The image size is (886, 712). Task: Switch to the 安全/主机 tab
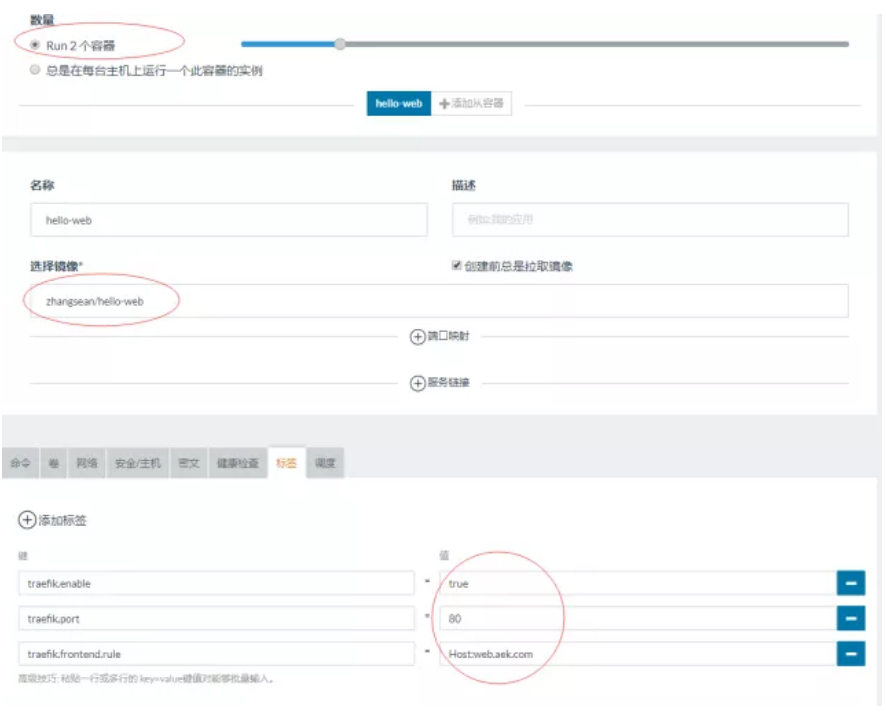(x=138, y=463)
